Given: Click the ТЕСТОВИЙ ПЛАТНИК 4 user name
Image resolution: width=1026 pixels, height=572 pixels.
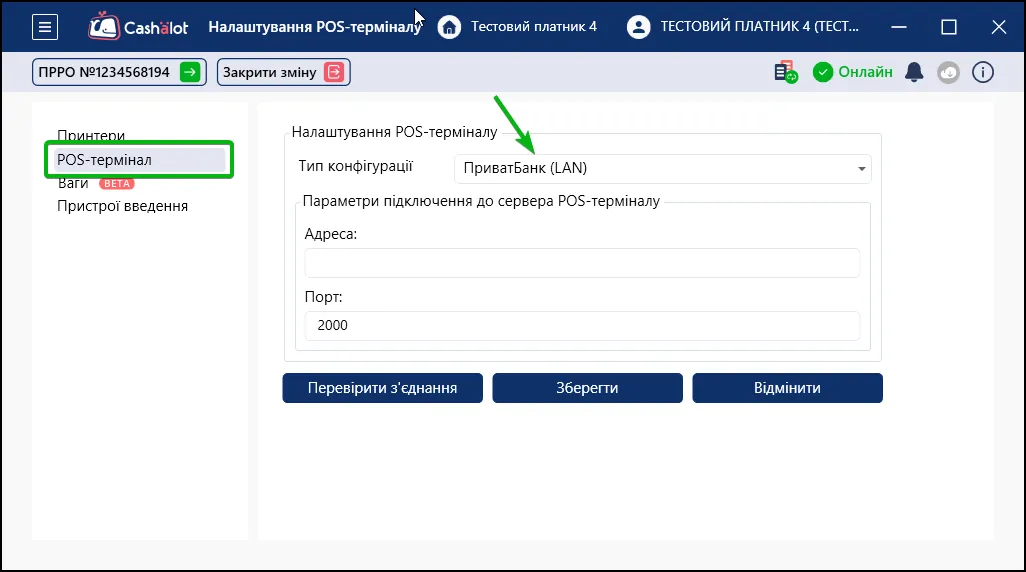Looking at the screenshot, I should tap(759, 27).
